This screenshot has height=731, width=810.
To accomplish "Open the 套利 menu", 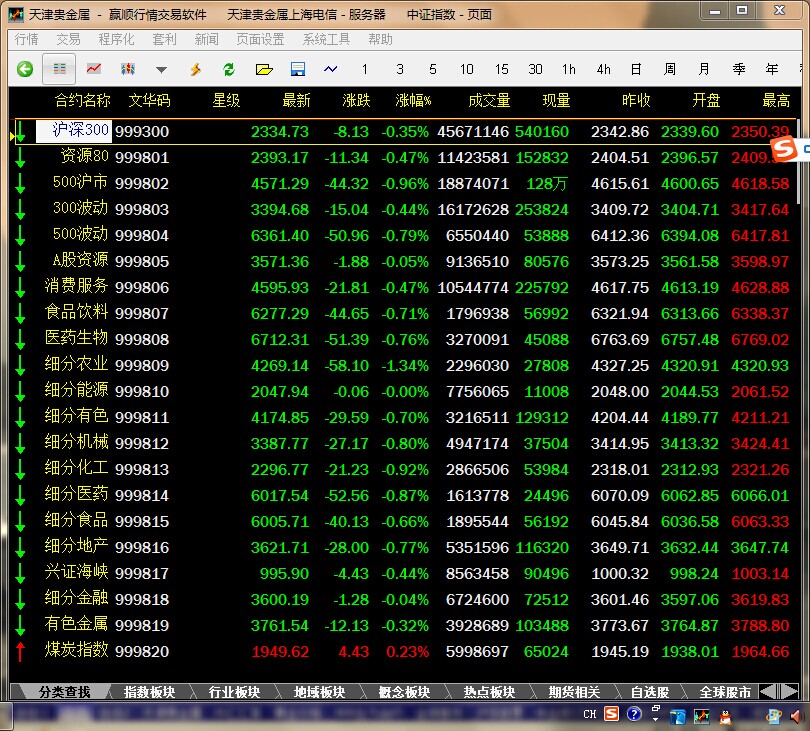I will point(164,39).
